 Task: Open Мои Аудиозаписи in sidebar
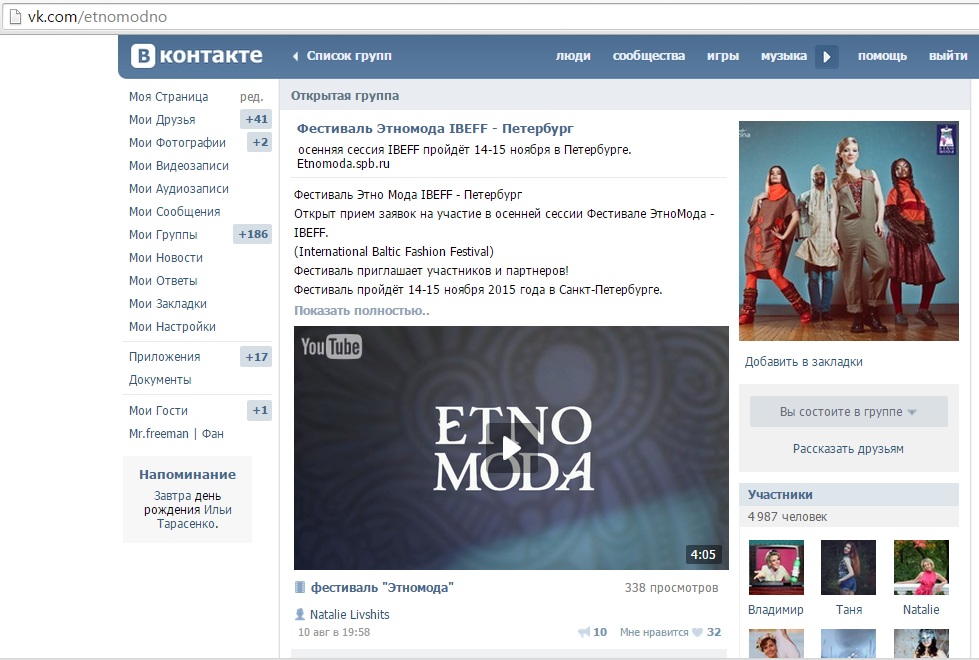click(179, 189)
